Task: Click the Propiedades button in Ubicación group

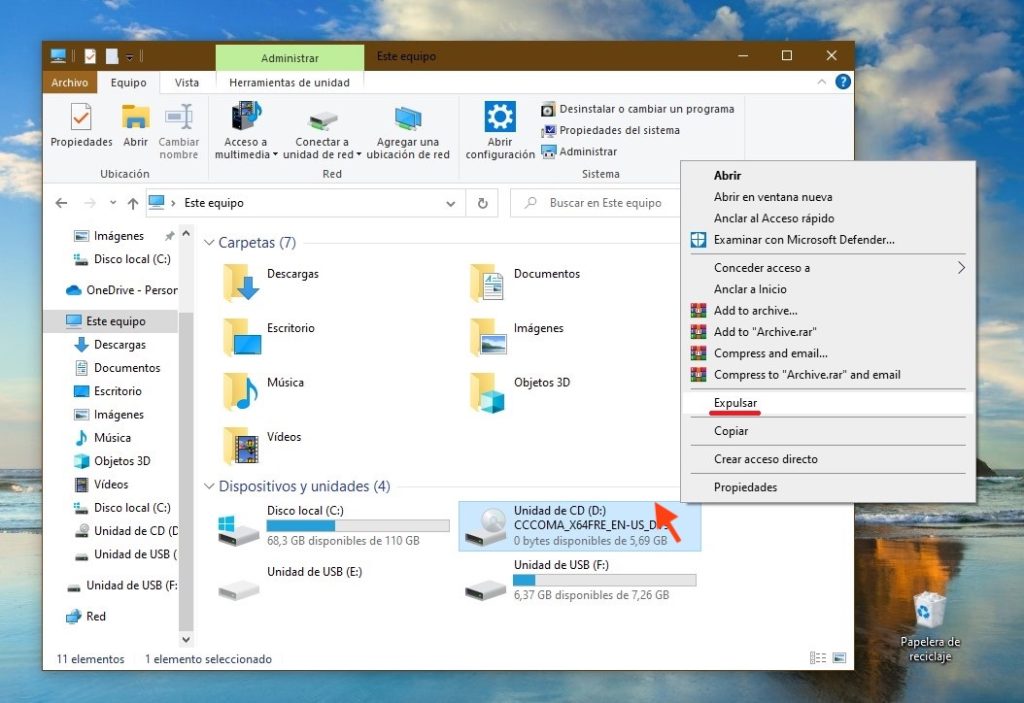Action: tap(80, 125)
